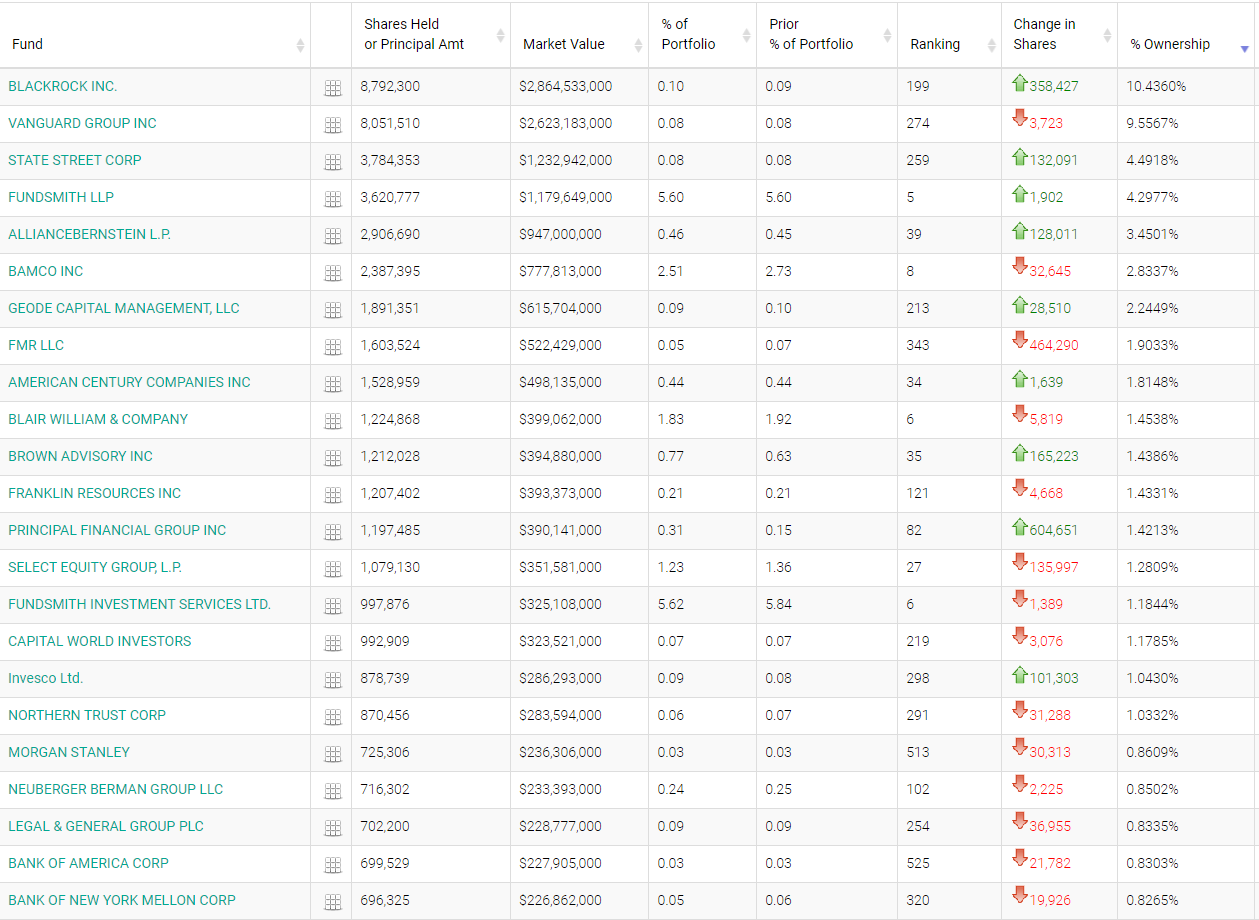Select ownership value 4.2977%

pos(1152,197)
